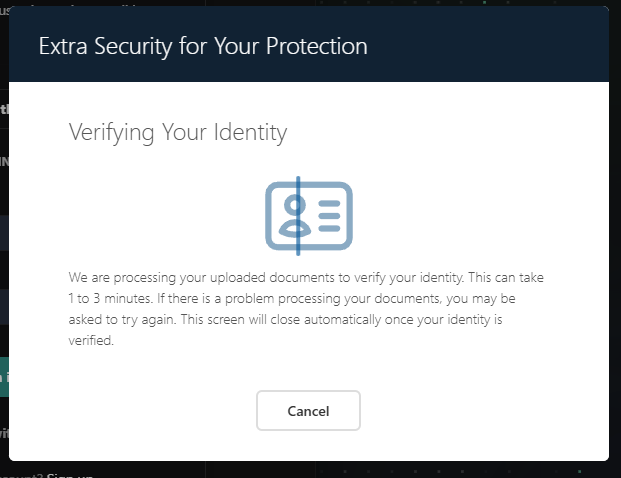Select the "Verifying Your Identity" heading

point(177,132)
